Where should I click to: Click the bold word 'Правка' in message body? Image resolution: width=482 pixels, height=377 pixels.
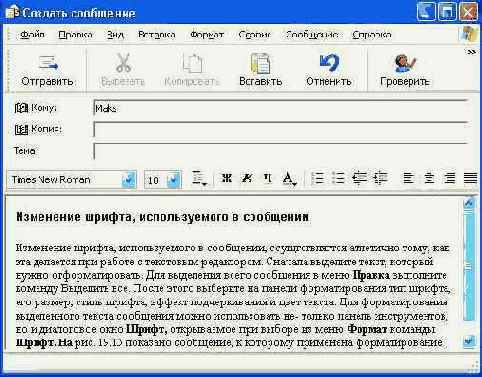371,275
